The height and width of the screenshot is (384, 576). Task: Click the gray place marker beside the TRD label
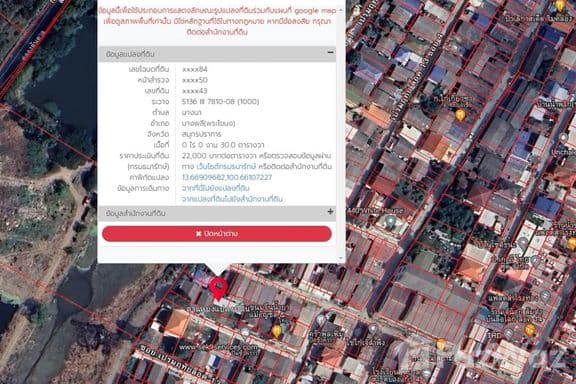click(508, 334)
